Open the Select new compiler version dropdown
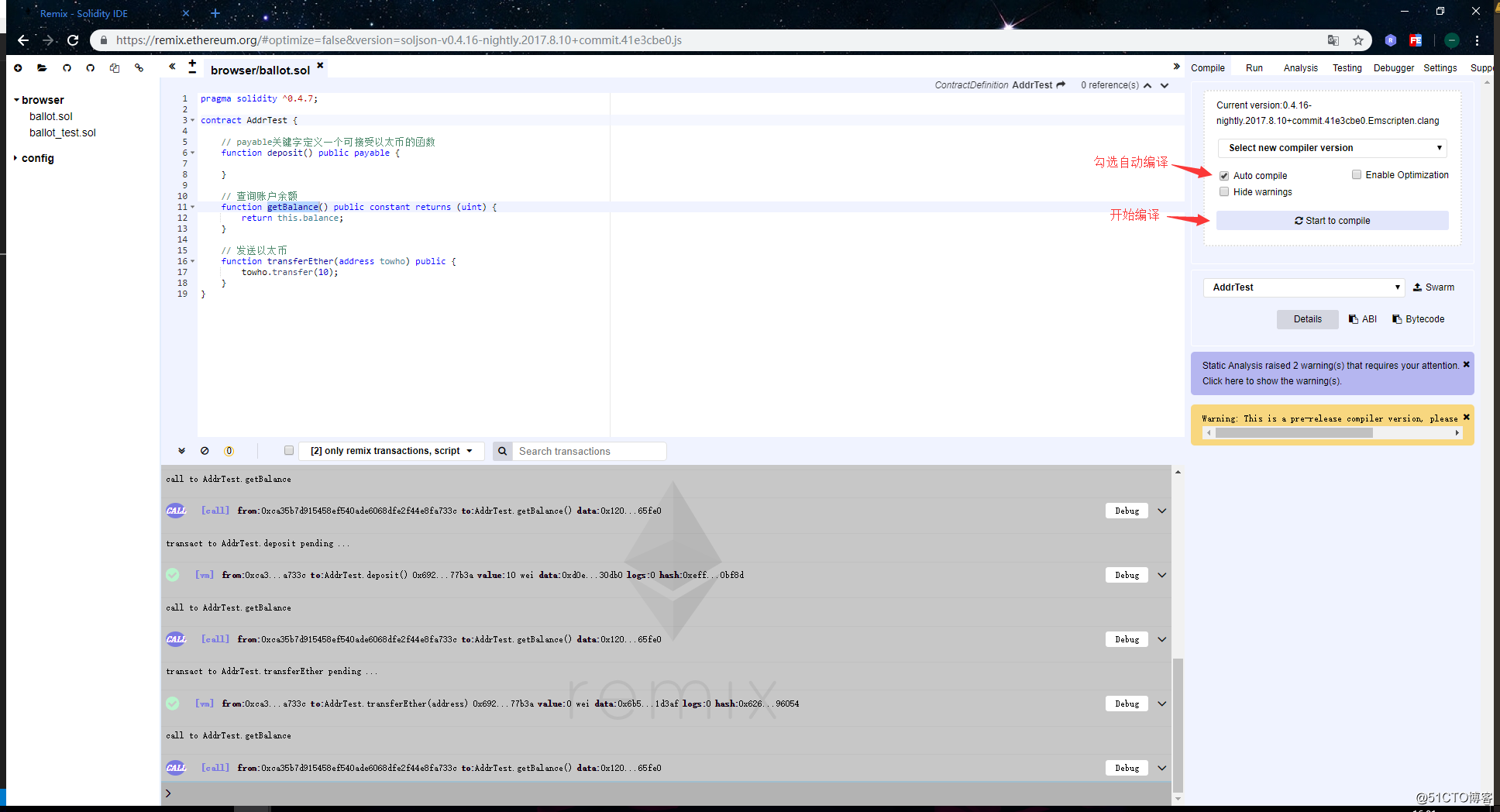This screenshot has height=812, width=1500. 1333,148
